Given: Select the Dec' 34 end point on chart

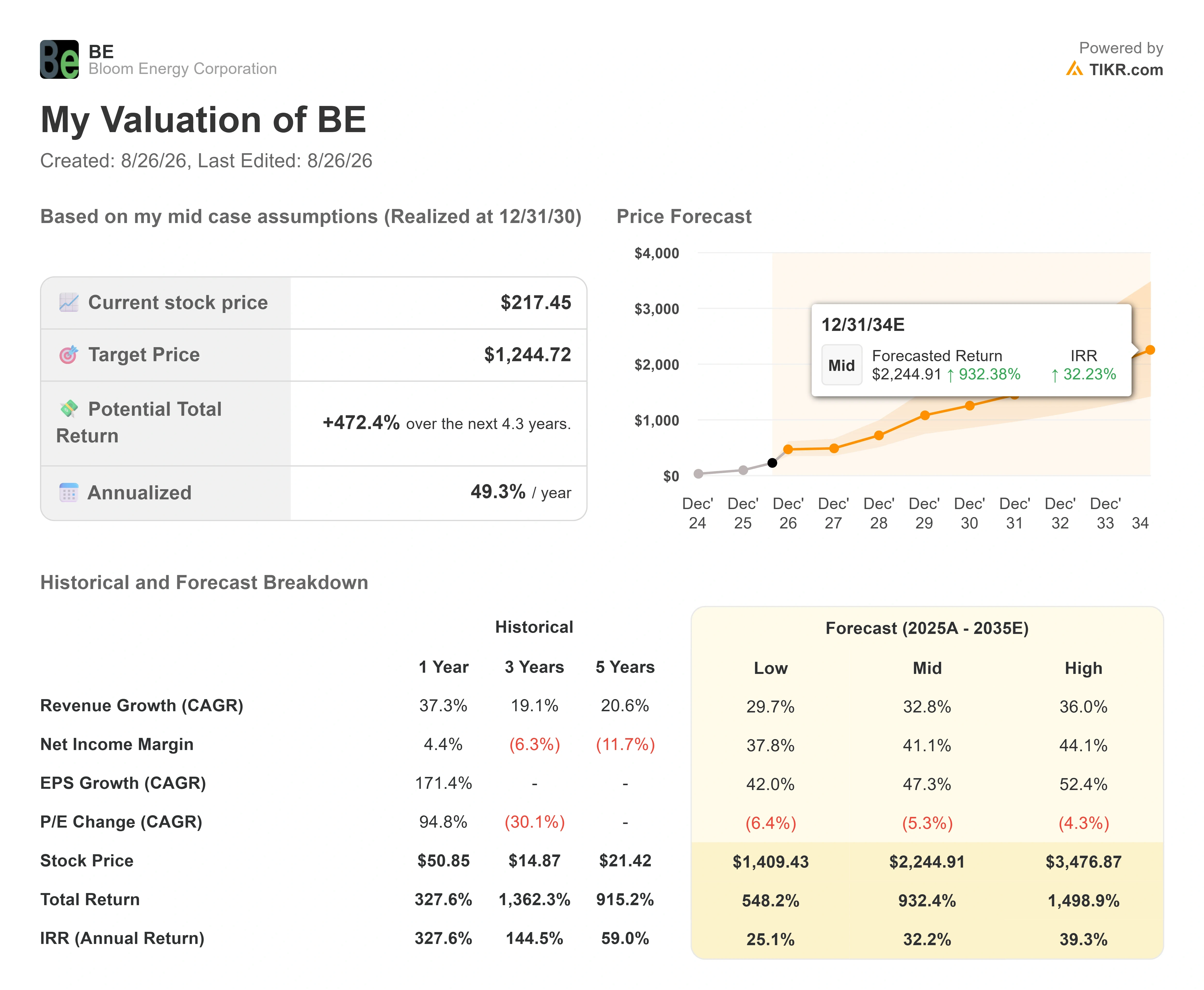Looking at the screenshot, I should pyautogui.click(x=1150, y=350).
